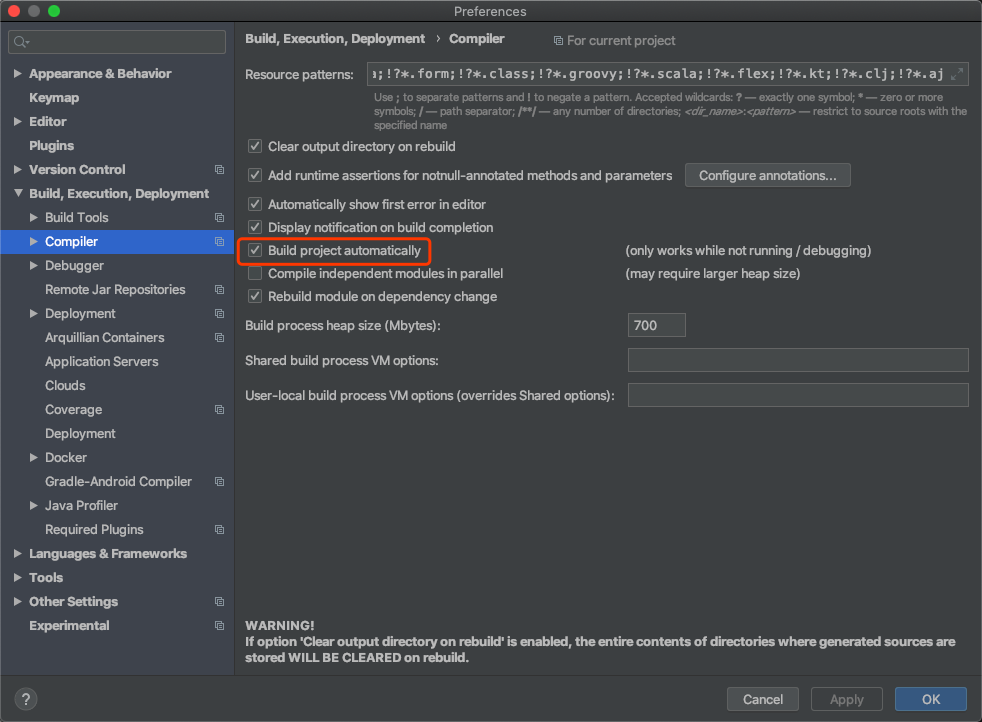Expand Build Tools subtree arrow
The width and height of the screenshot is (982, 722).
(x=34, y=217)
